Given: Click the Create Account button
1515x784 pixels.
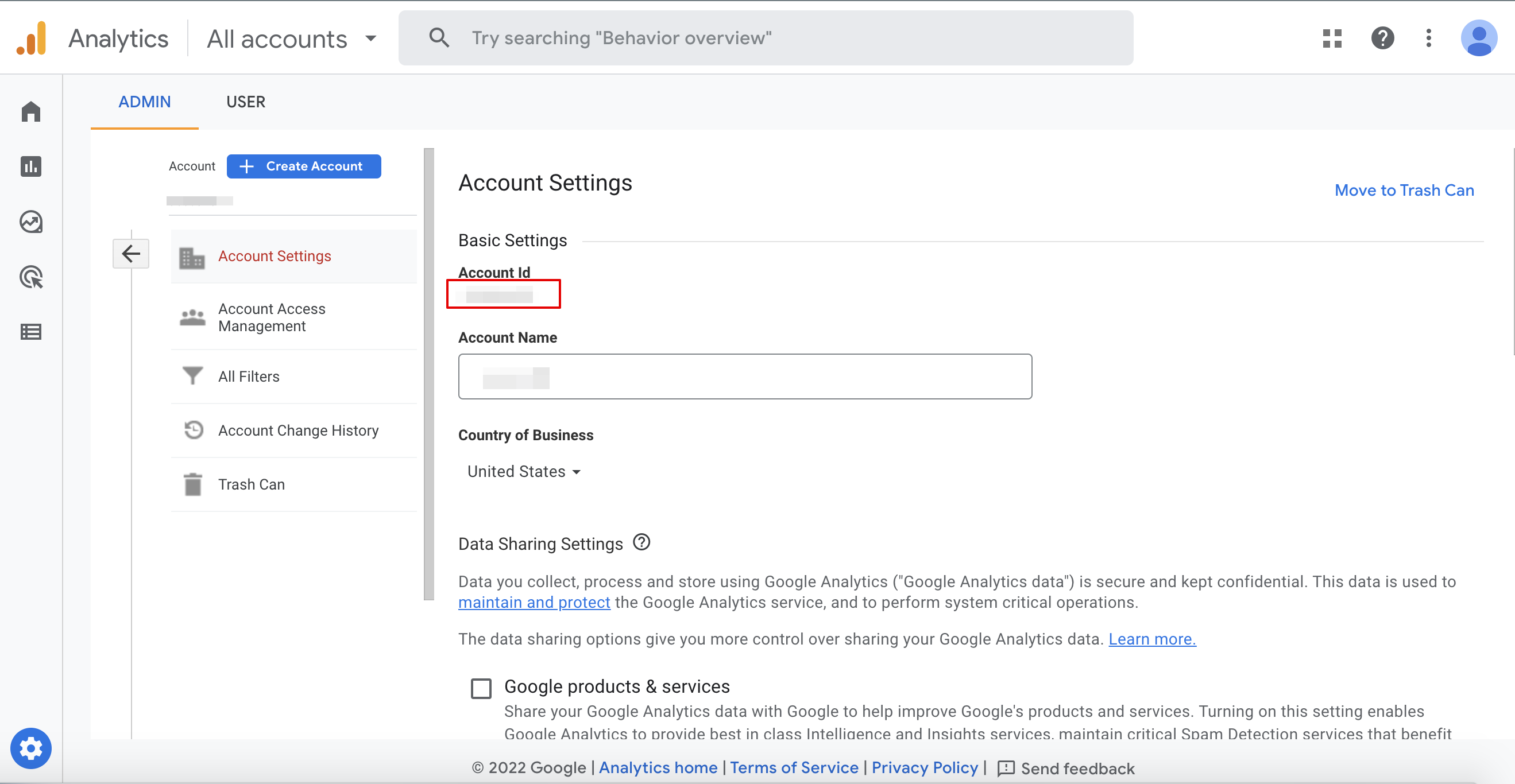Looking at the screenshot, I should click(303, 166).
